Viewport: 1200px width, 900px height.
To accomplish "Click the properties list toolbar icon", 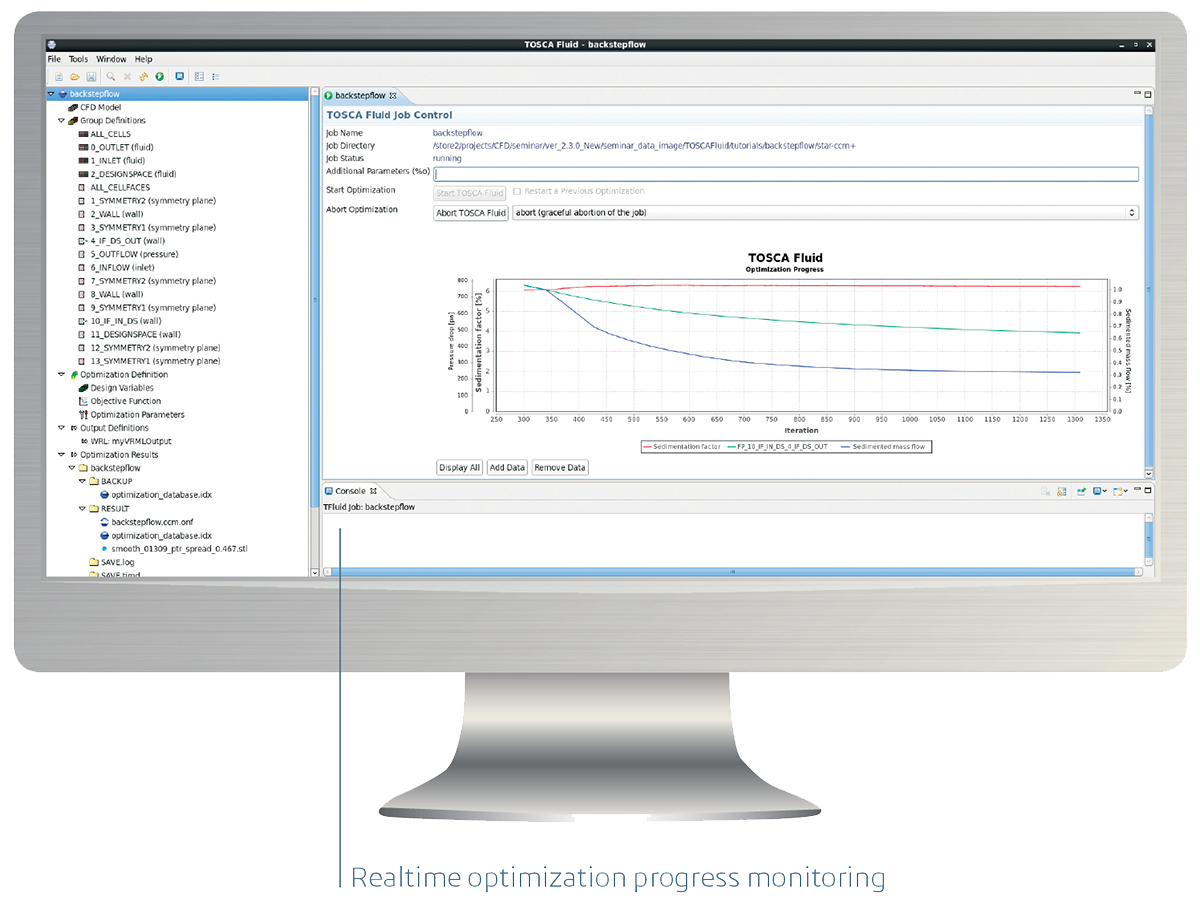I will (x=199, y=77).
